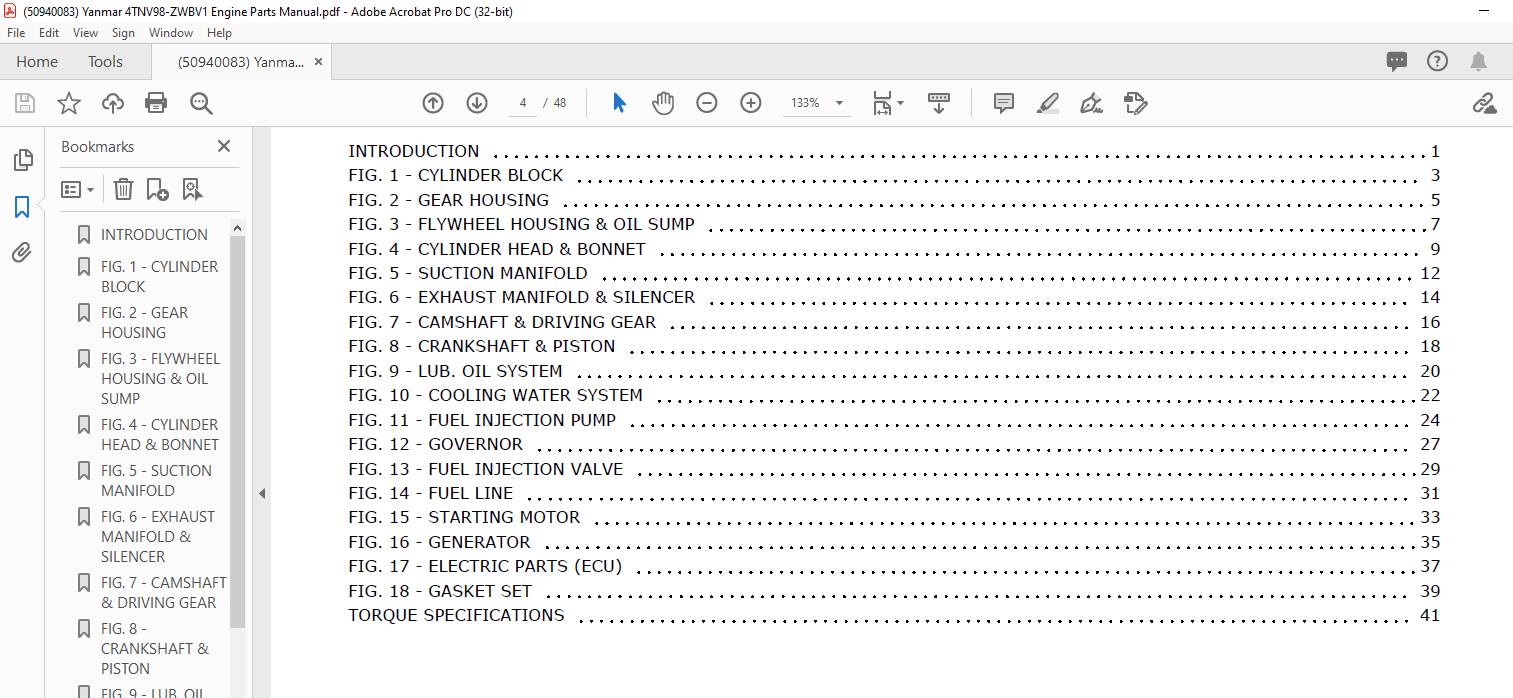This screenshot has height=698, width=1513.
Task: Open the Sign menu
Action: click(123, 33)
